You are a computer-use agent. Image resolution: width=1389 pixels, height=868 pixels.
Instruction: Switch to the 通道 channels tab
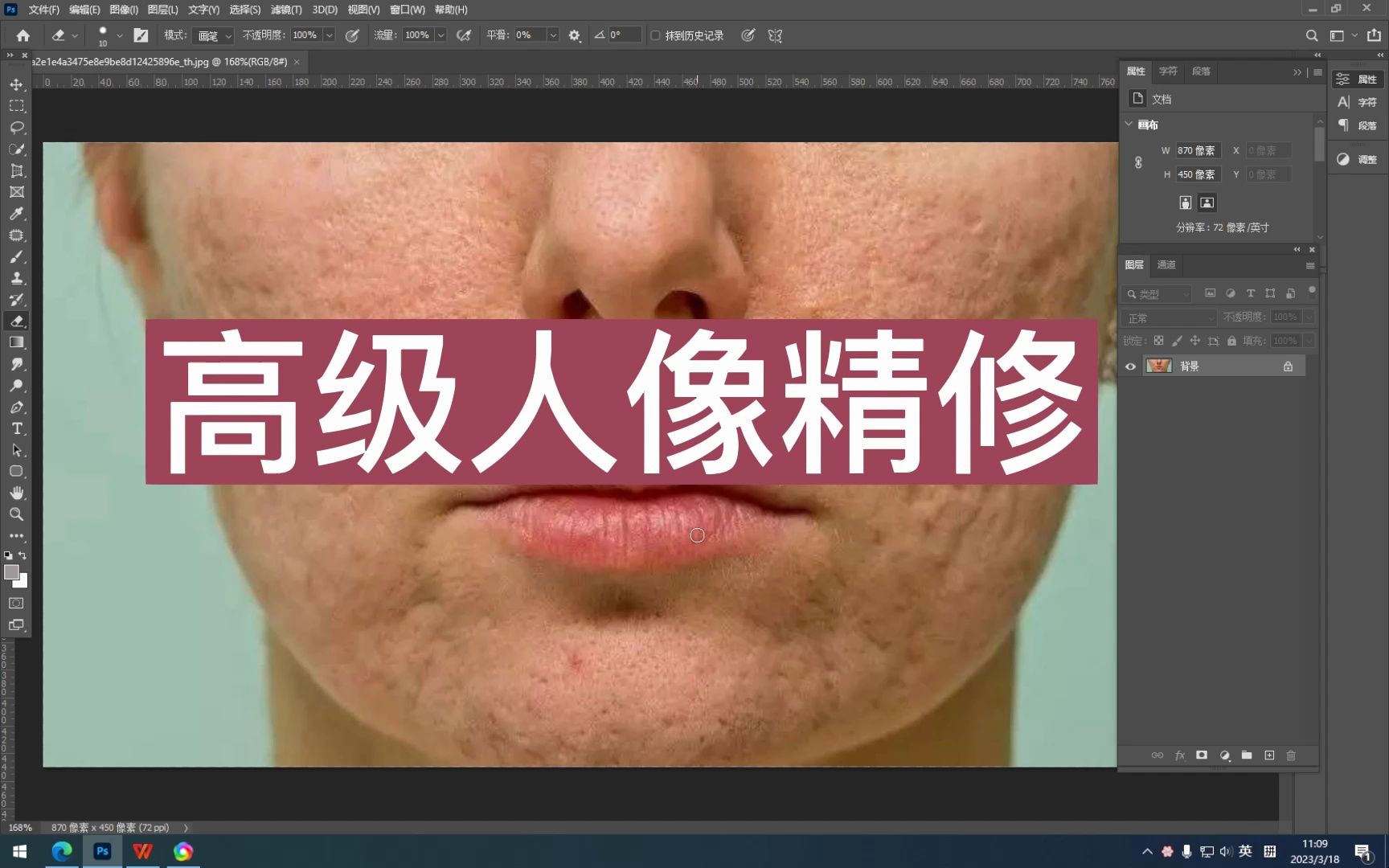click(1165, 264)
